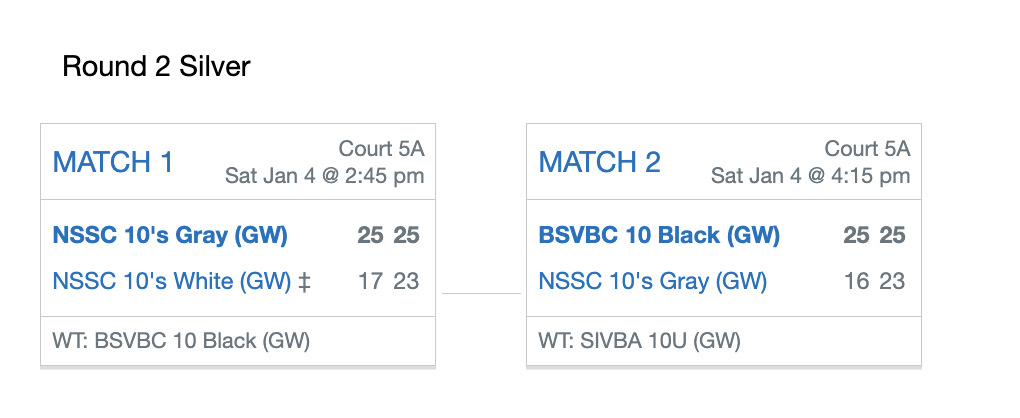The height and width of the screenshot is (418, 1020).
Task: Select NSSC 10's Gray (GW) in Match 2
Action: 652,281
